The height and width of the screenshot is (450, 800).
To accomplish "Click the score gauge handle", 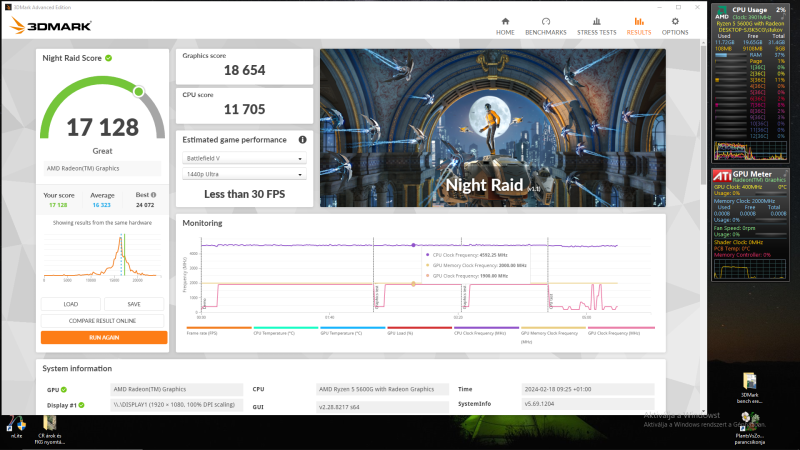I will 138,91.
